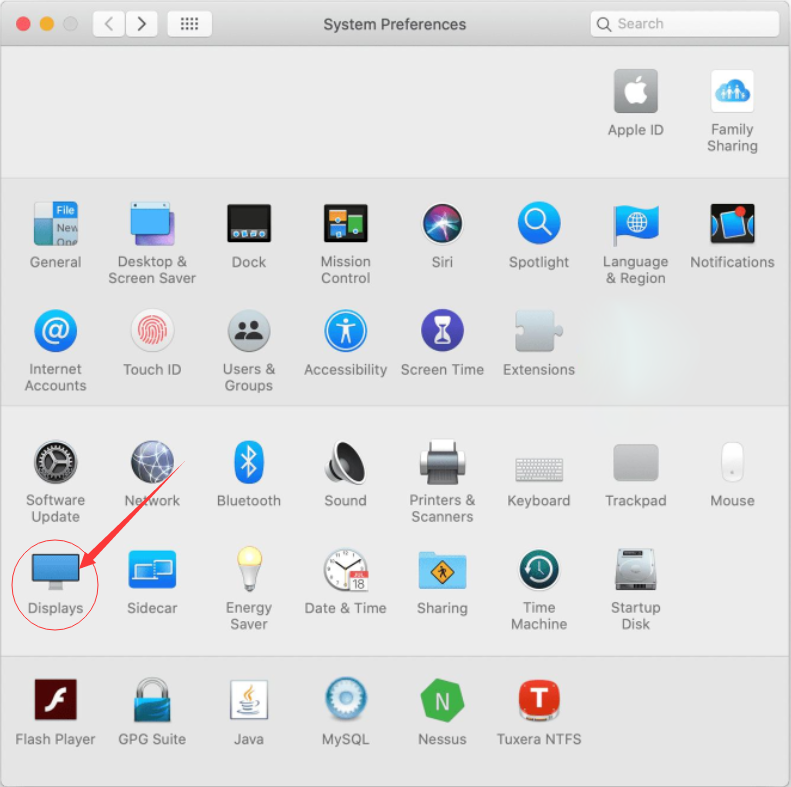Open General preferences
Image resolution: width=791 pixels, height=787 pixels.
click(55, 223)
